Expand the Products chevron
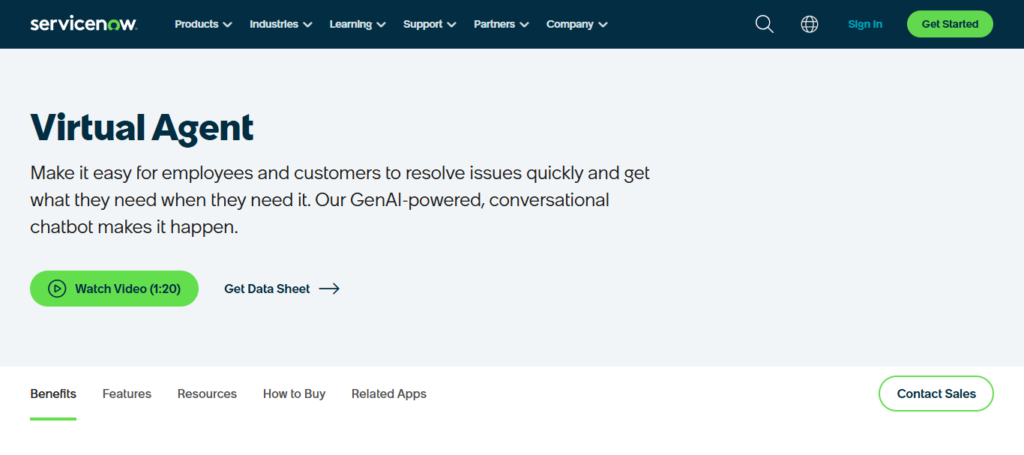The height and width of the screenshot is (455, 1024). [x=227, y=25]
